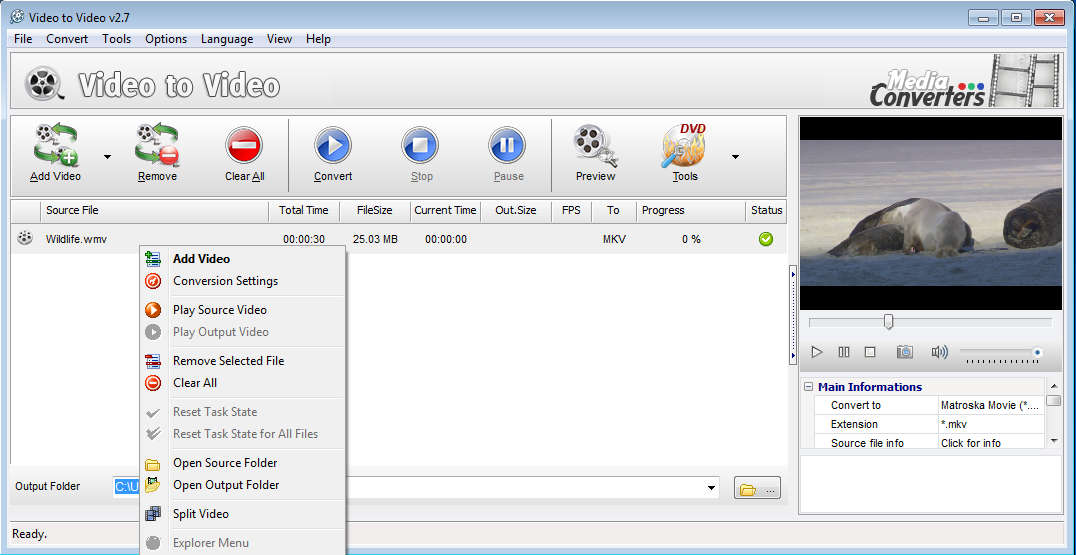Click the Add Video toolbar icon

[56, 145]
